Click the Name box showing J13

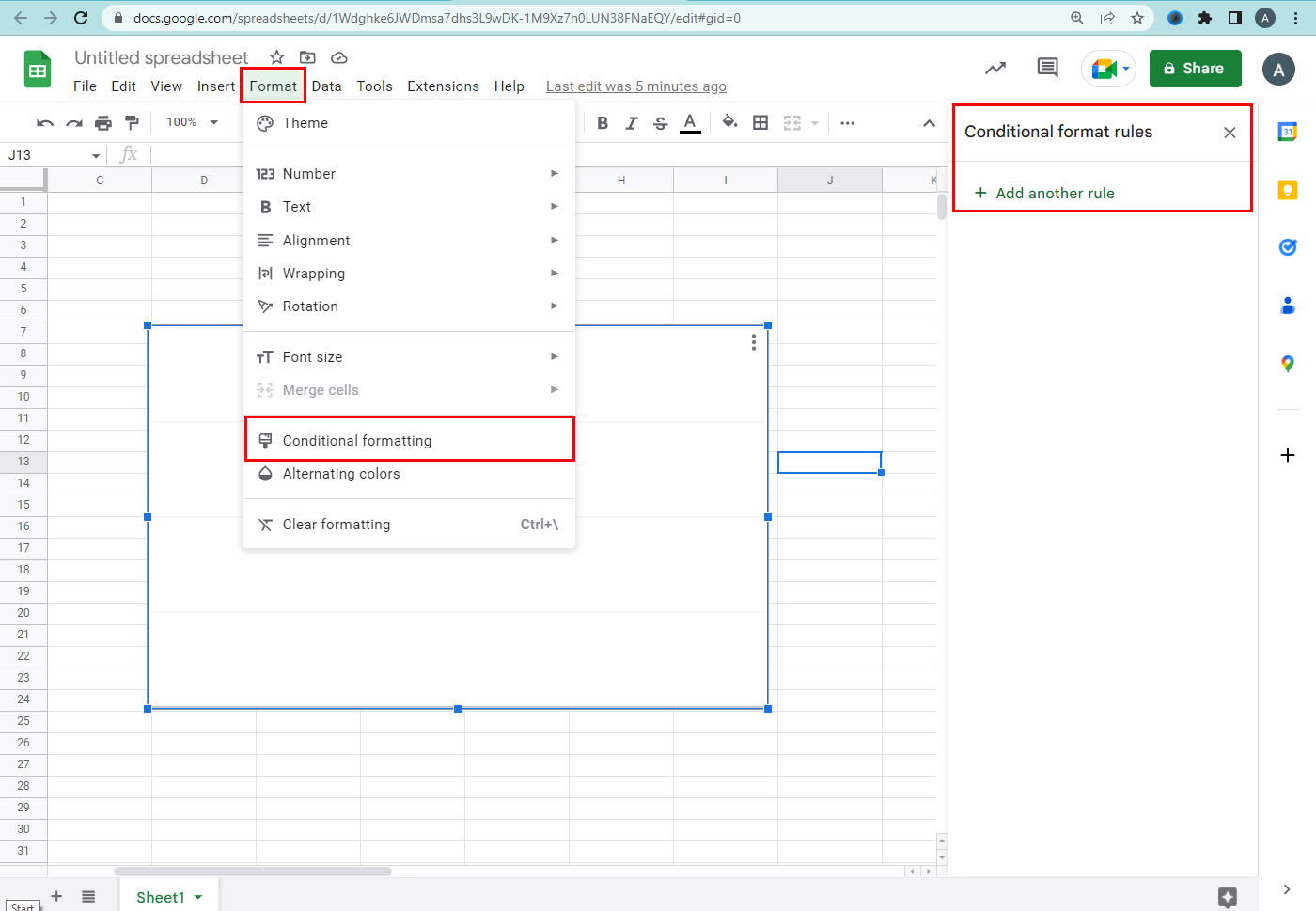pyautogui.click(x=47, y=155)
